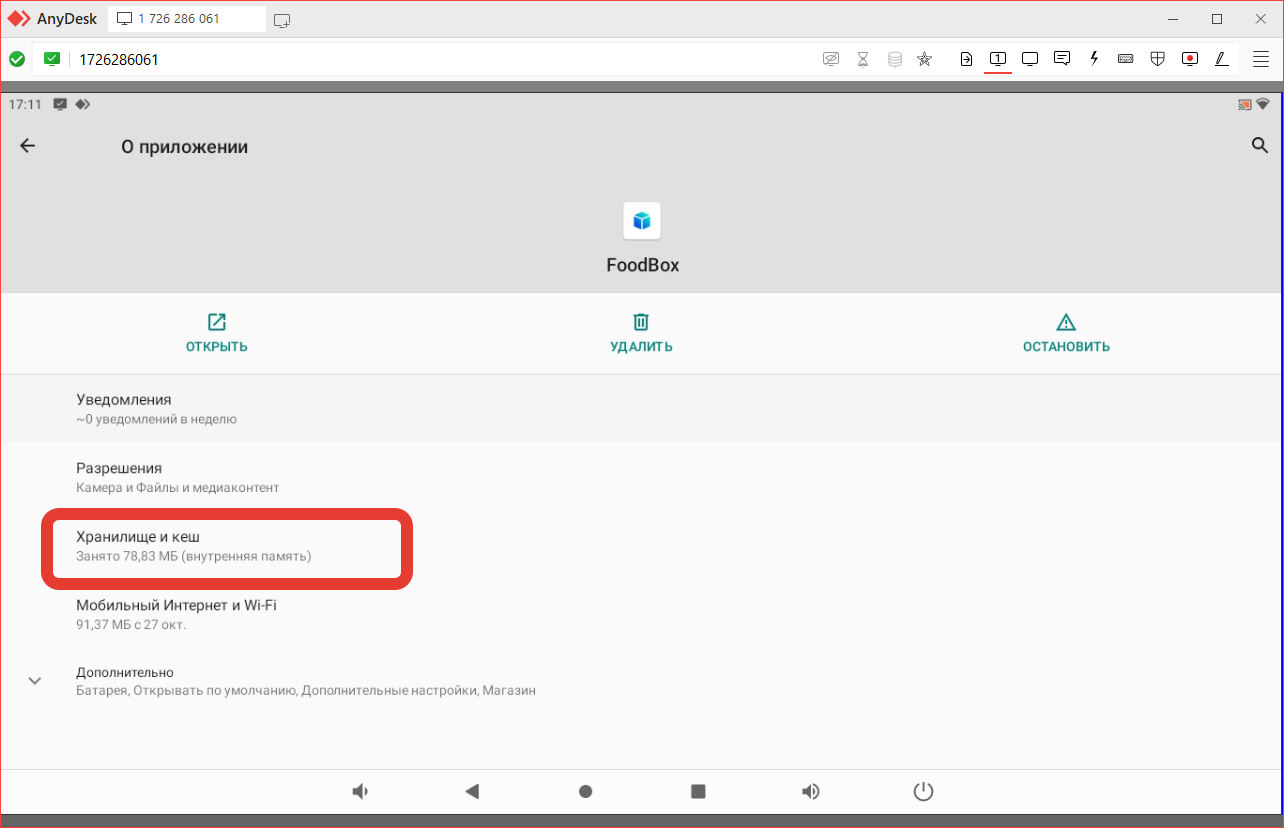Open the actions lightning icon
This screenshot has height=828, width=1284.
(1094, 59)
